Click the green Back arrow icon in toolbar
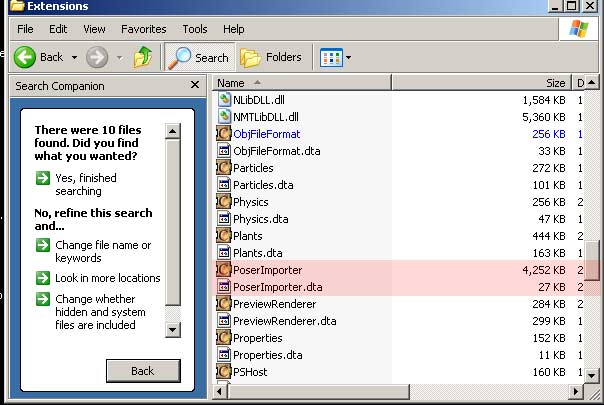 click(25, 57)
